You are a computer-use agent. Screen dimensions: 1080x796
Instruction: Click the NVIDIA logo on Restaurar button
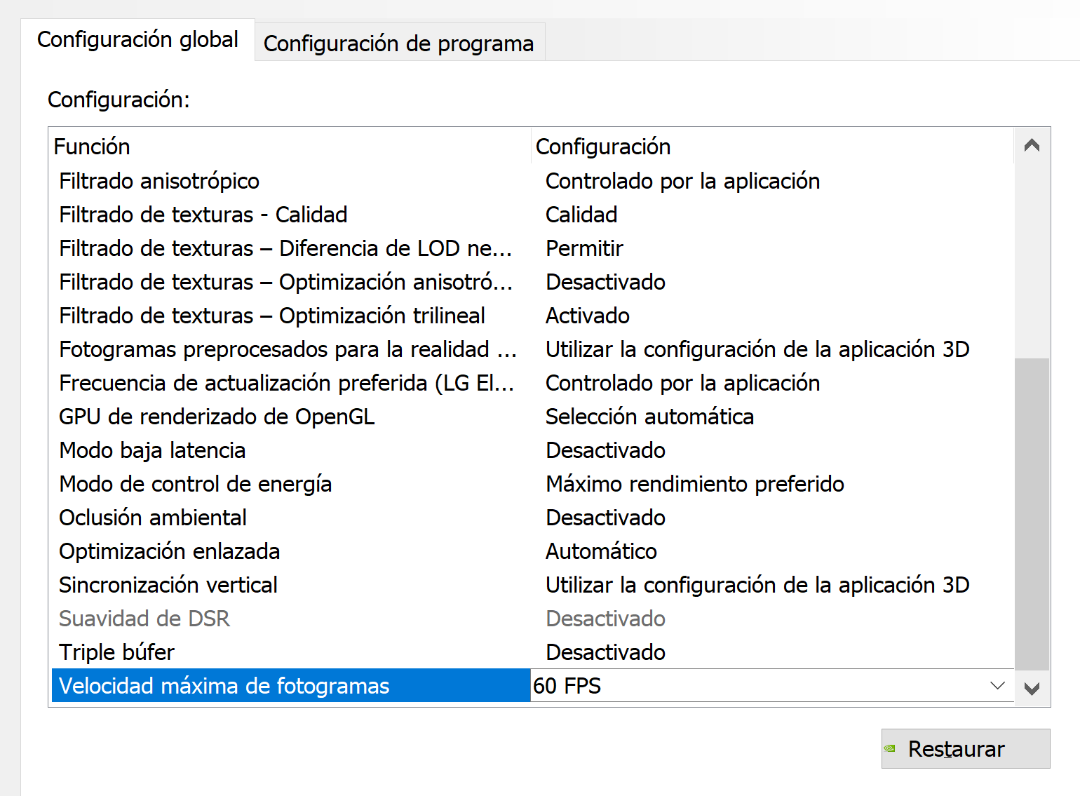click(x=889, y=748)
